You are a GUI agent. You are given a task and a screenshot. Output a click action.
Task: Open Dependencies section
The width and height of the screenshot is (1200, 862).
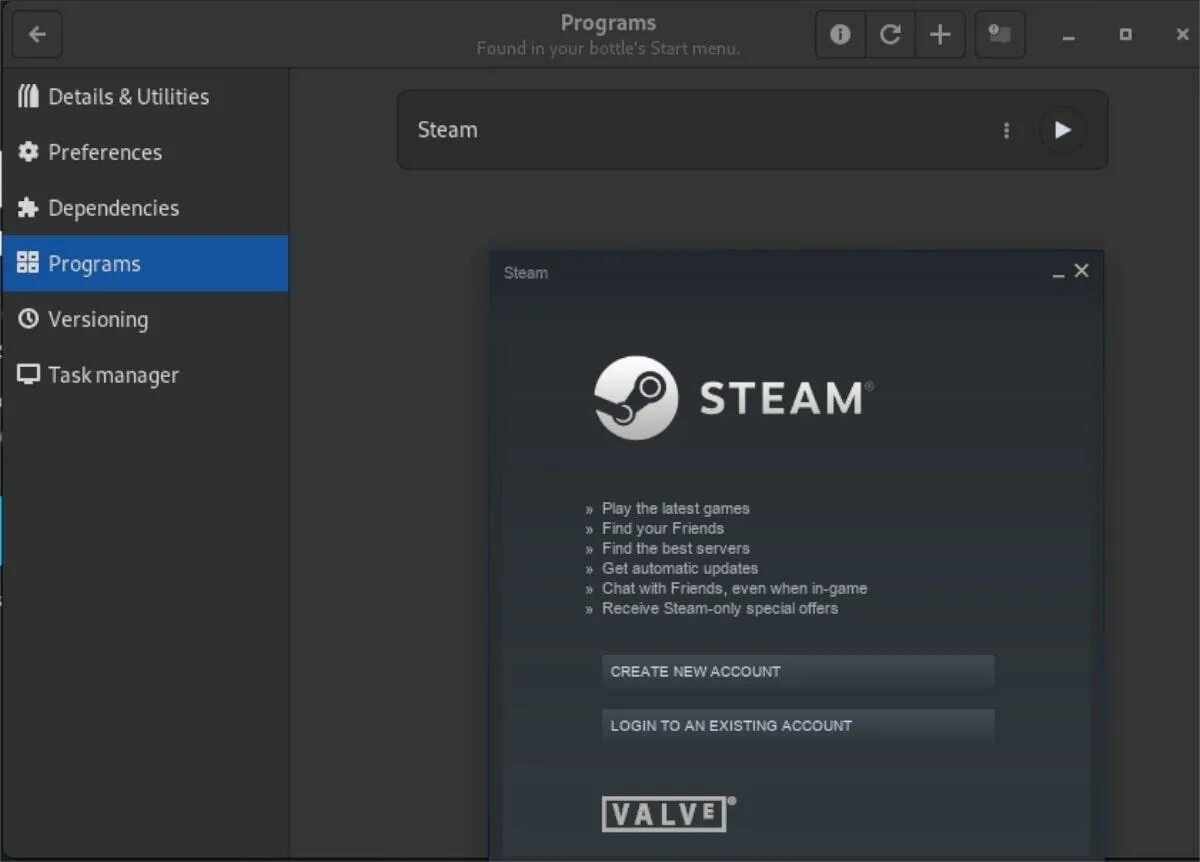pos(145,208)
